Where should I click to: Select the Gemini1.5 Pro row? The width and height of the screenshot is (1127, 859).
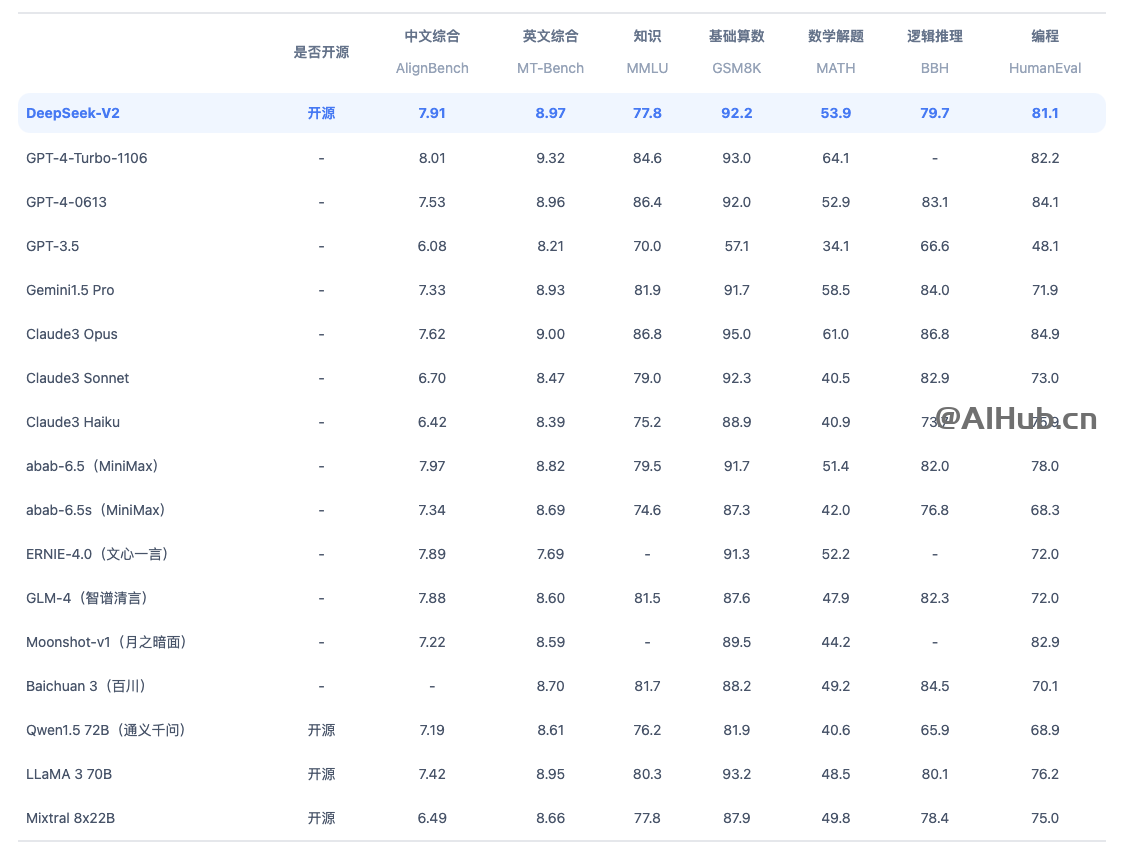click(70, 290)
